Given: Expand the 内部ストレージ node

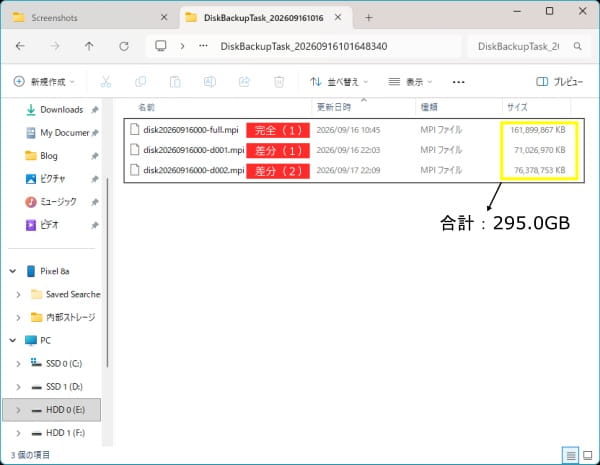Looking at the screenshot, I should 18,317.
